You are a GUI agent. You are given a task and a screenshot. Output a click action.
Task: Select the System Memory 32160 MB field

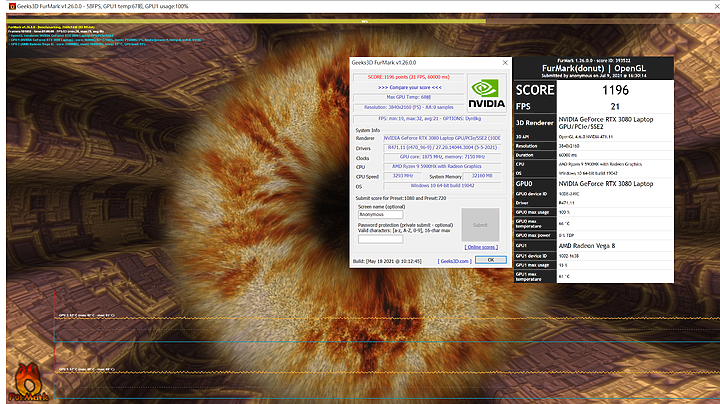[482, 176]
